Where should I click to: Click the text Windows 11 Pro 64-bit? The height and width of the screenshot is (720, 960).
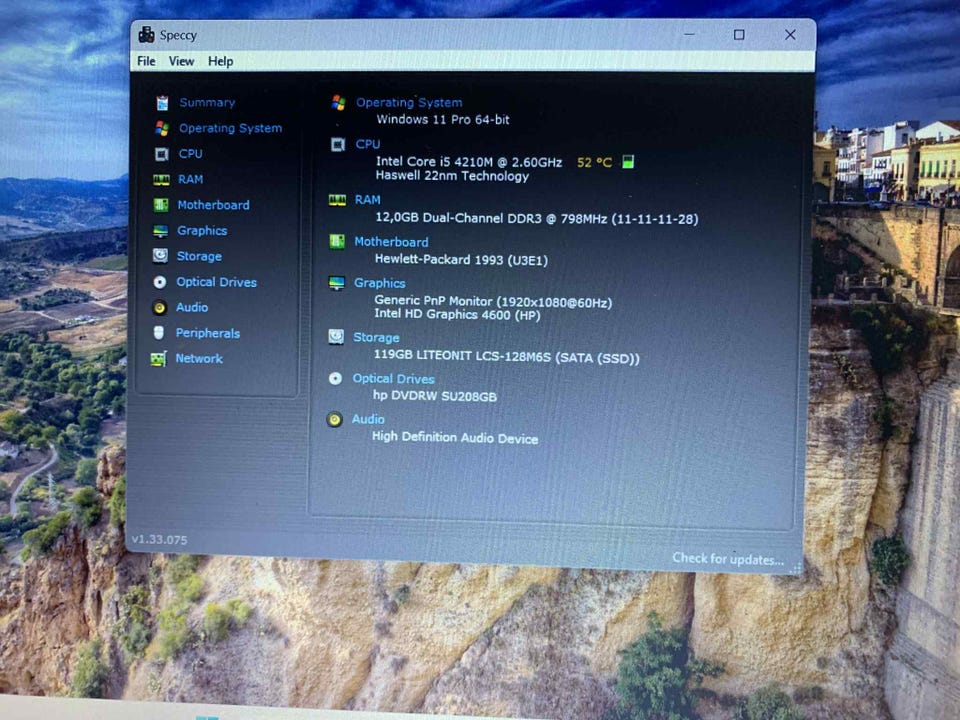[x=443, y=119]
